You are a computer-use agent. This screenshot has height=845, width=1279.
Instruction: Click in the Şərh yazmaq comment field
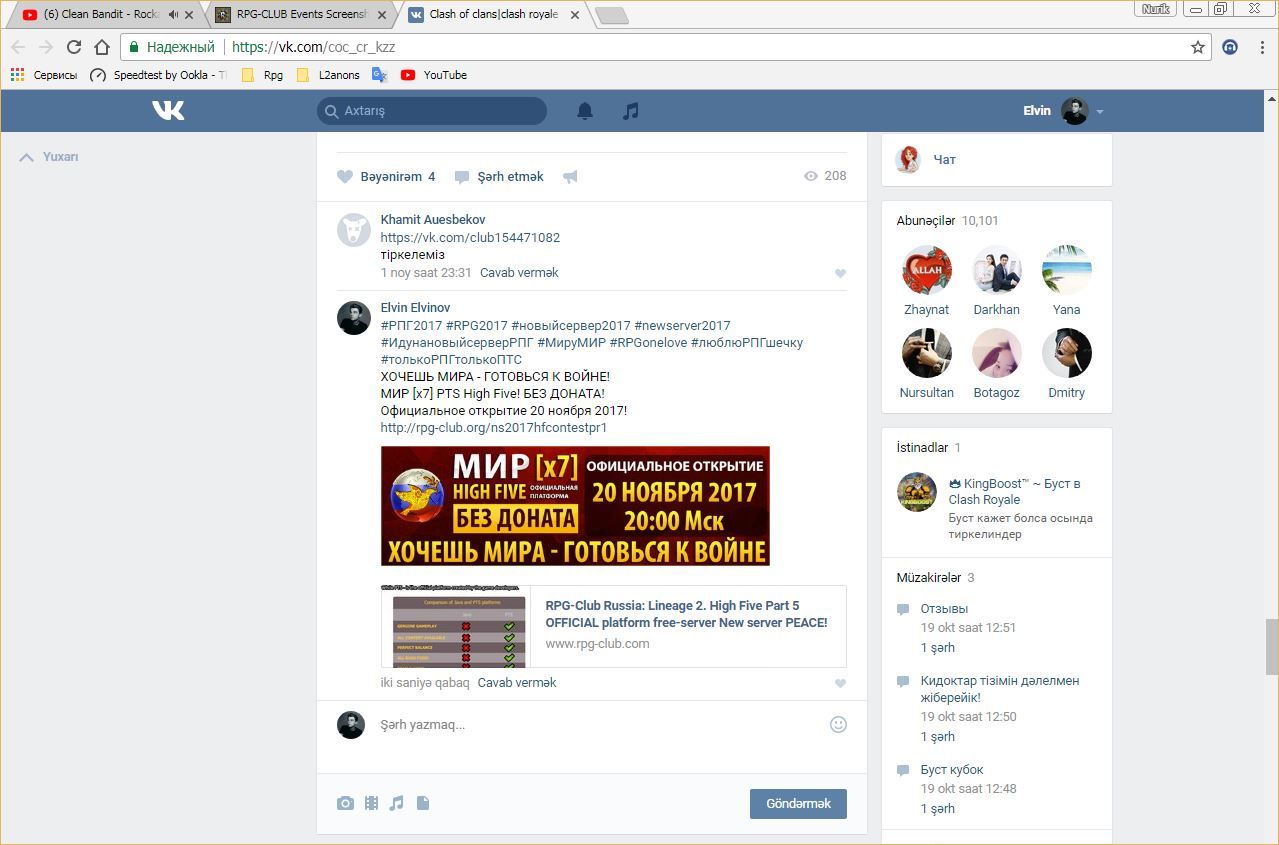click(x=600, y=725)
